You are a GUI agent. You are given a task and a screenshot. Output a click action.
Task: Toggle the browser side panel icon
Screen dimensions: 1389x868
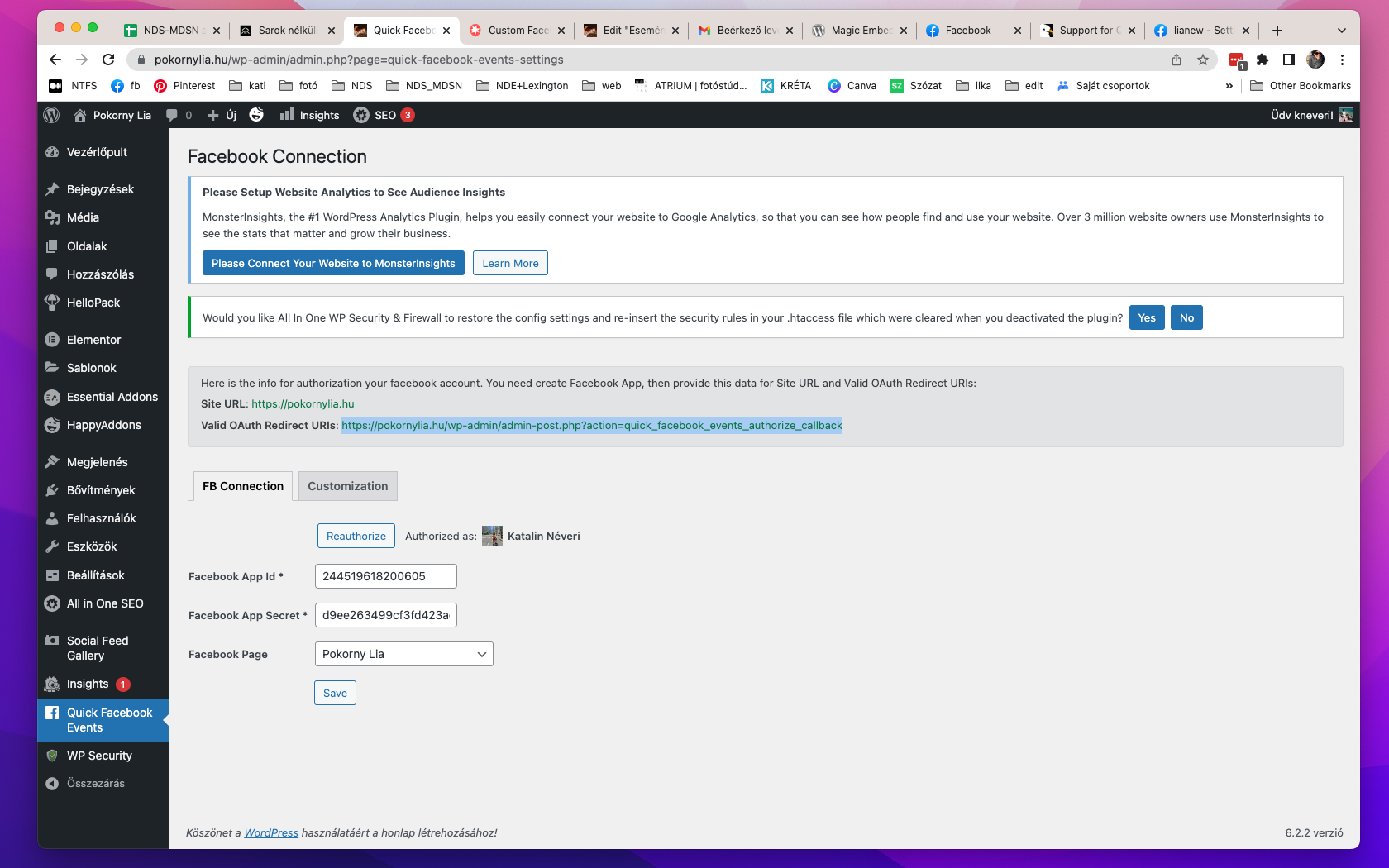(x=1289, y=60)
